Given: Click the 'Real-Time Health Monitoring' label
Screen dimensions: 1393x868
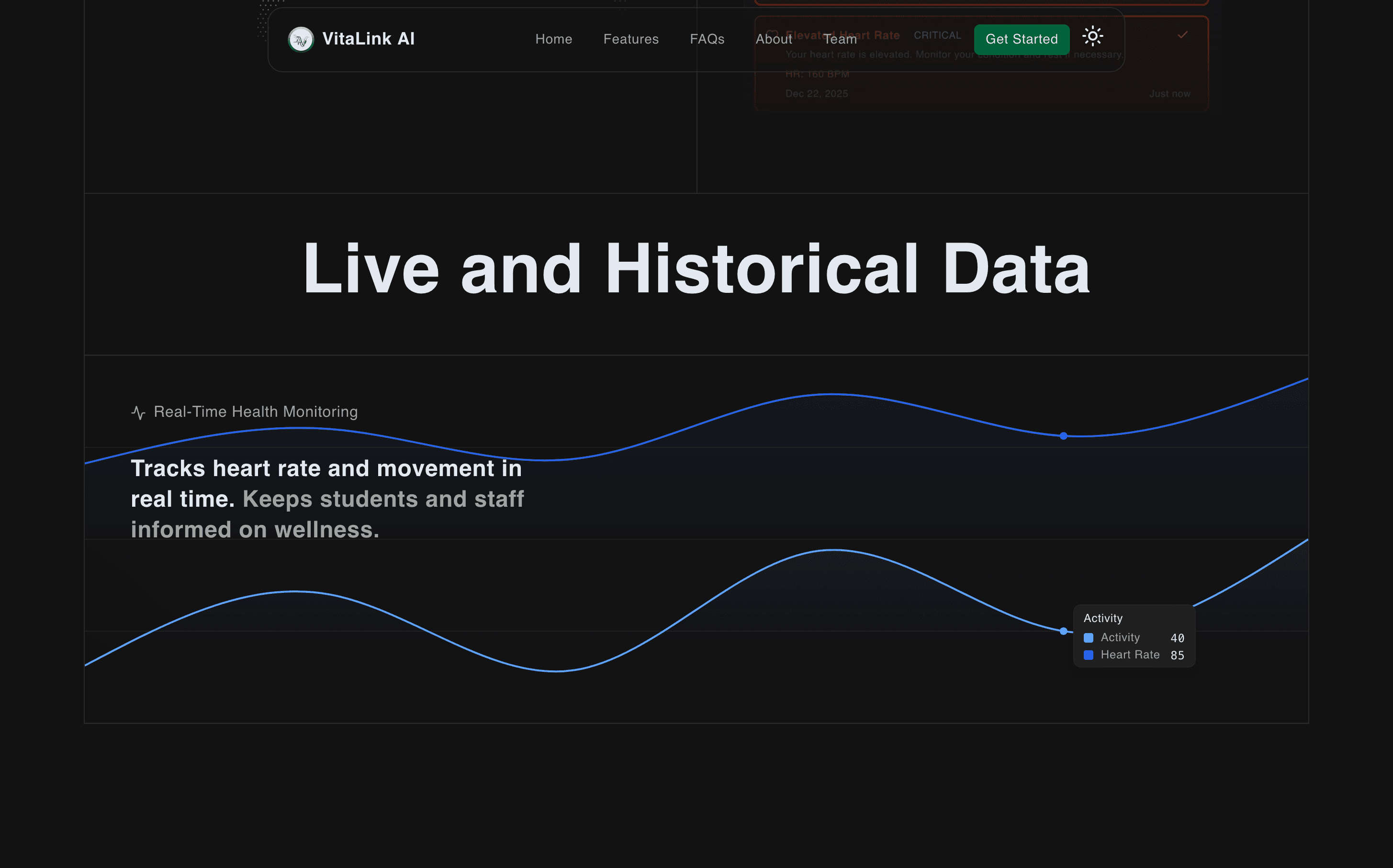Looking at the screenshot, I should 256,412.
